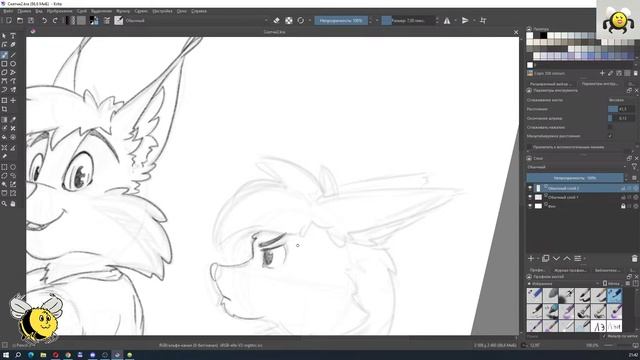The image size is (640, 360).
Task: Undo the last stroke
Action: click(x=44, y=20)
